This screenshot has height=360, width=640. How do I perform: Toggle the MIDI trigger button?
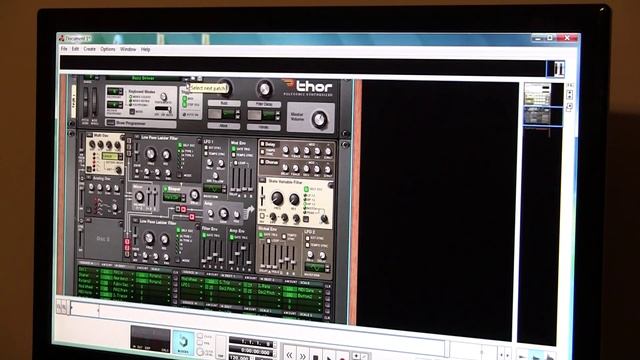click(184, 99)
